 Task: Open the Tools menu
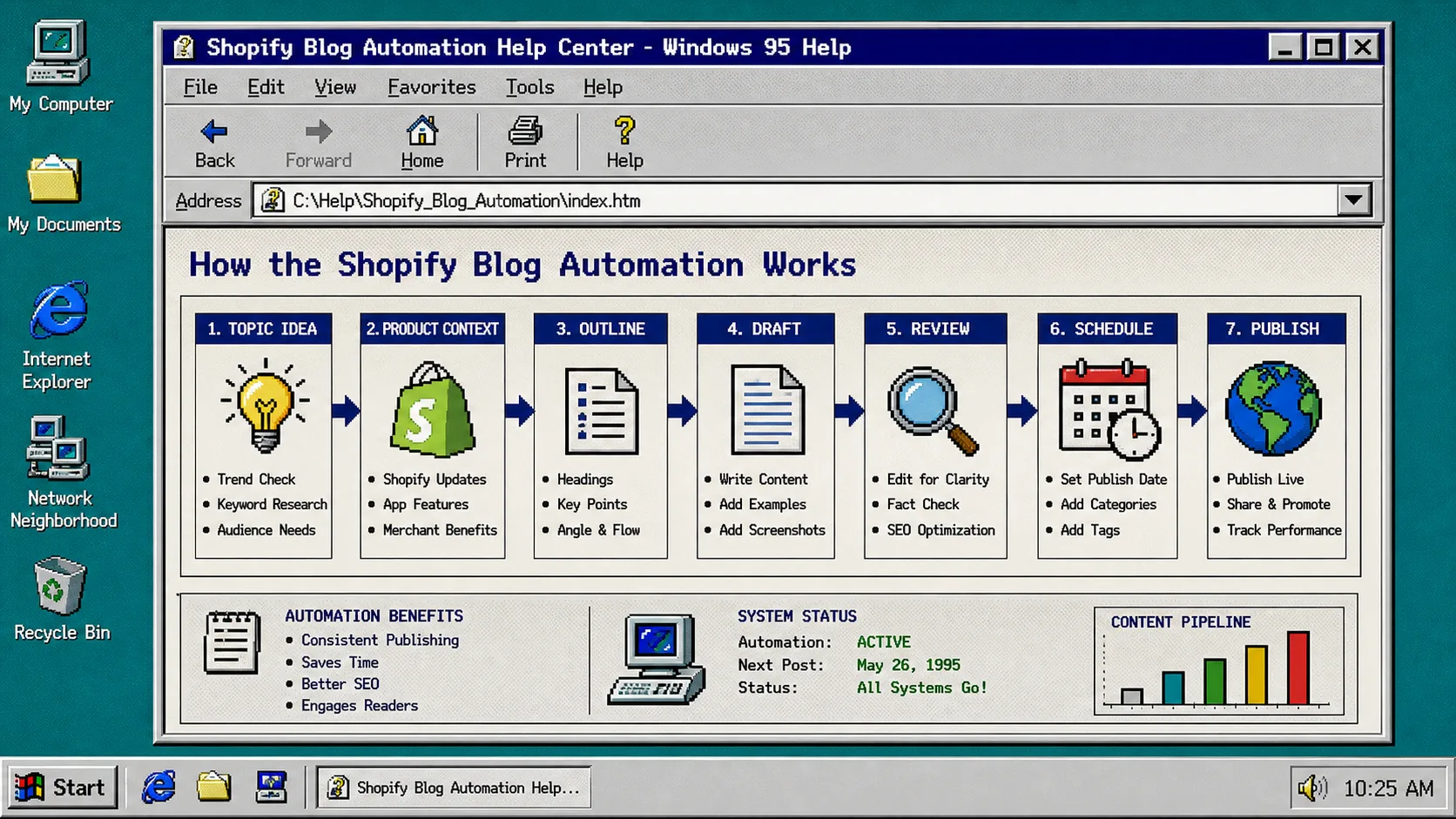[529, 87]
